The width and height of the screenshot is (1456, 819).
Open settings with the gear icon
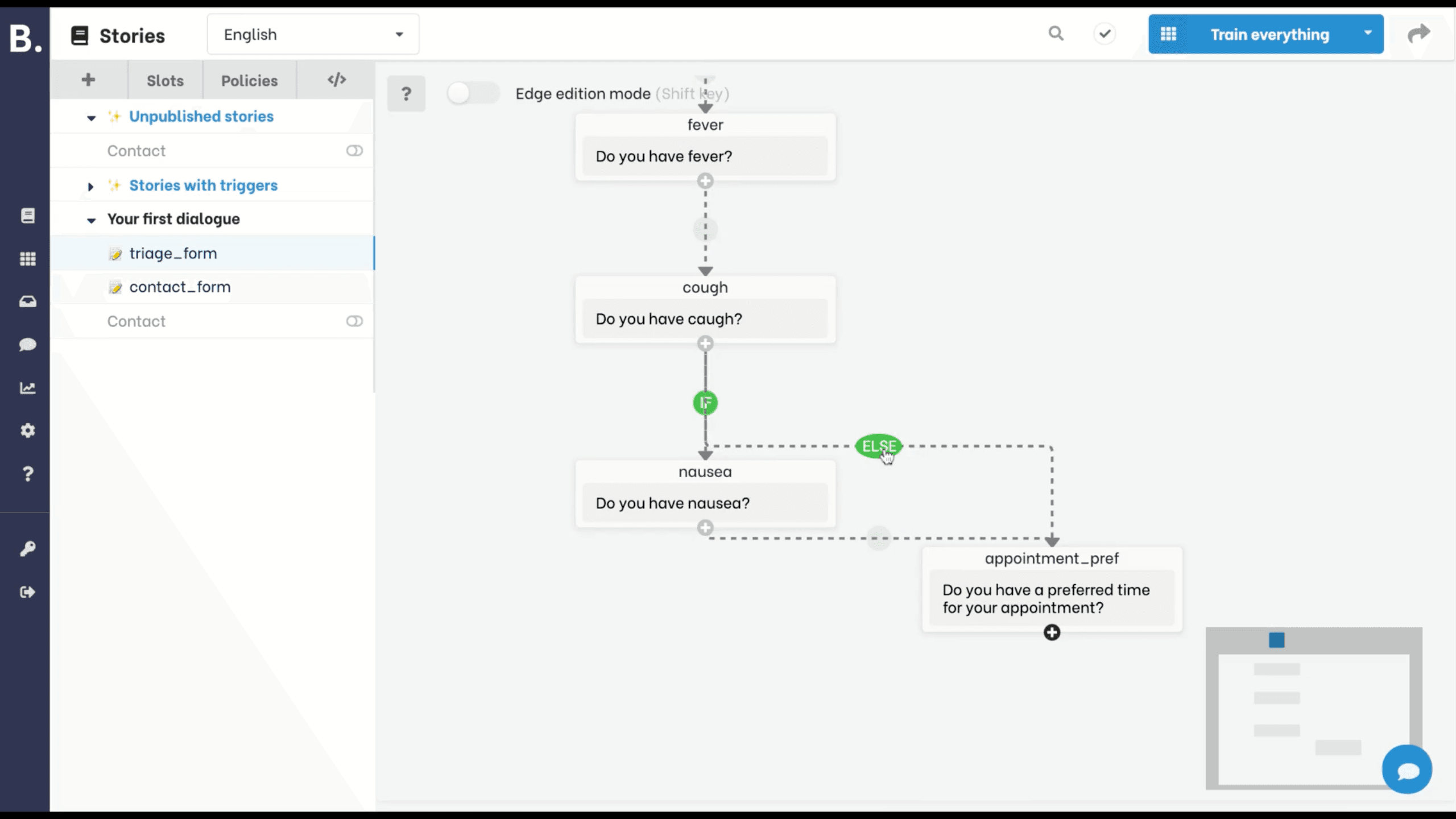pyautogui.click(x=28, y=431)
